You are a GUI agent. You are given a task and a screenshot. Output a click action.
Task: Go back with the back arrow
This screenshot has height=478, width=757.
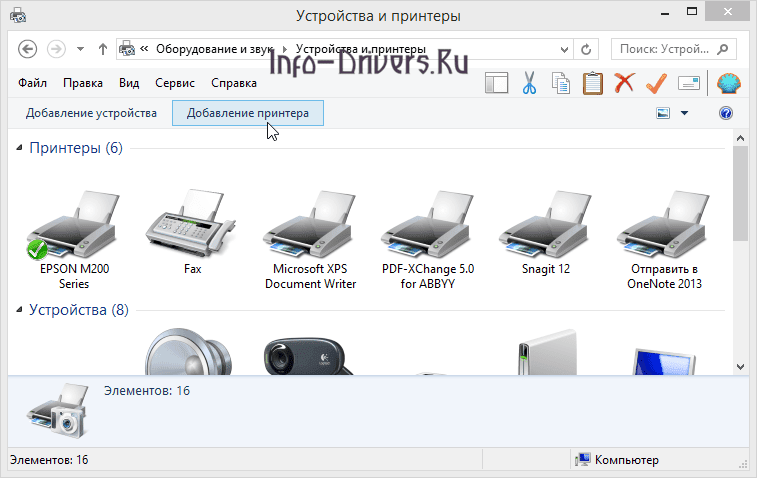coord(28,49)
